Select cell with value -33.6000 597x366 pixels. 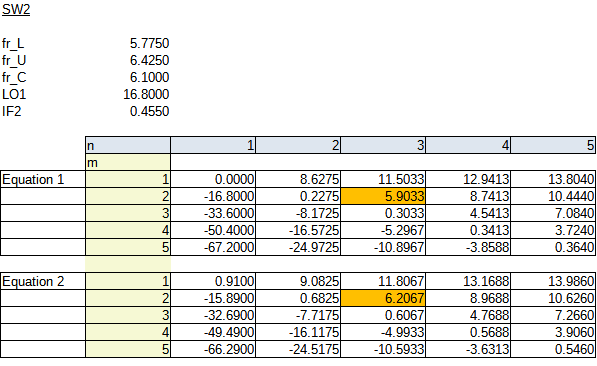pos(213,213)
